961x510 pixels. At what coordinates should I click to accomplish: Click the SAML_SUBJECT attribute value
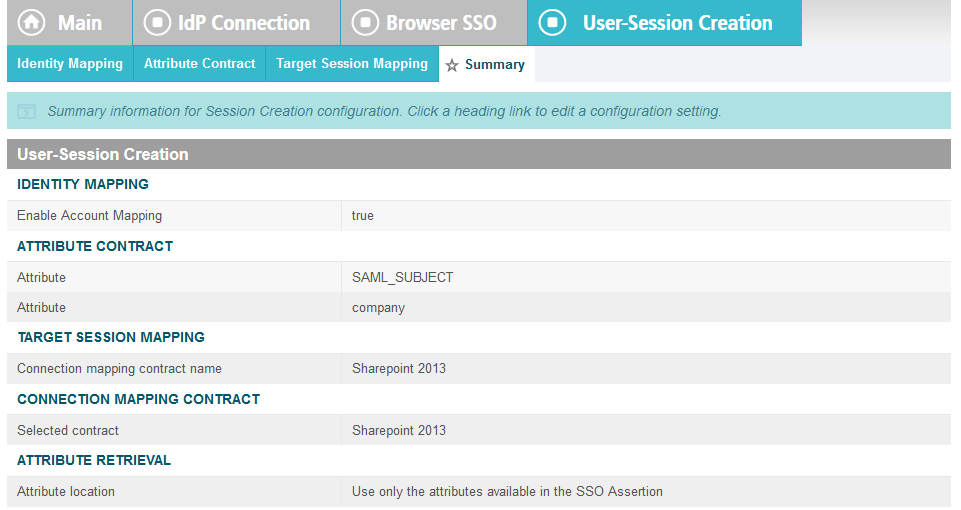(402, 277)
